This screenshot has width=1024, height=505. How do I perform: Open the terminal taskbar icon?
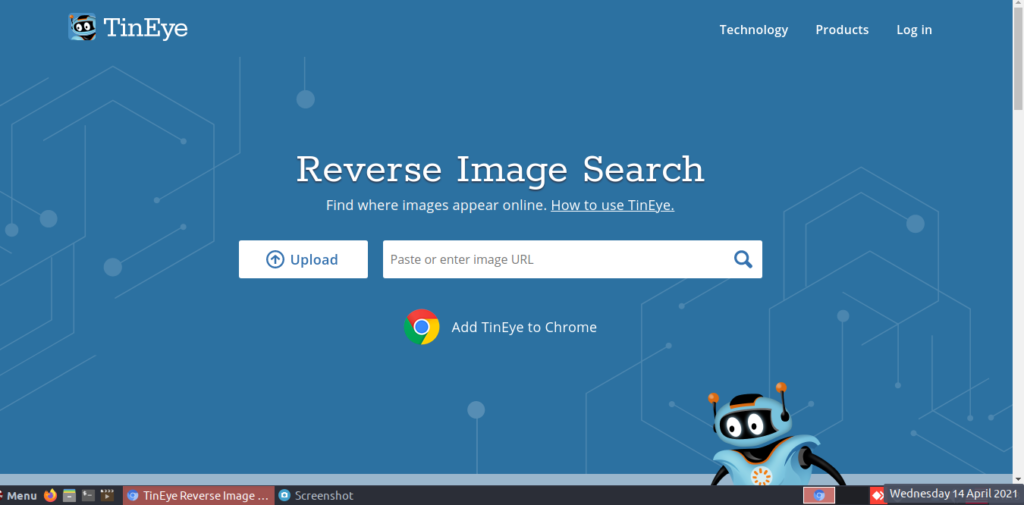point(88,495)
